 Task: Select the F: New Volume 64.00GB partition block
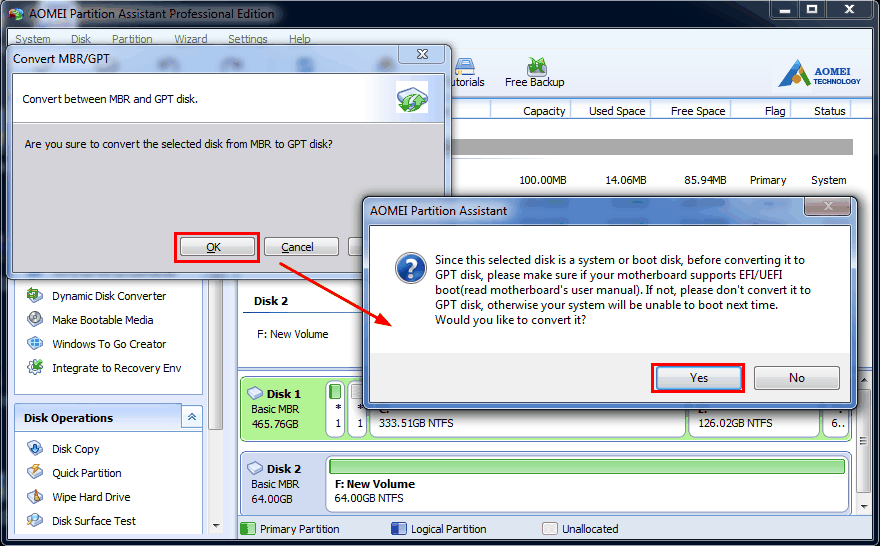pyautogui.click(x=586, y=483)
